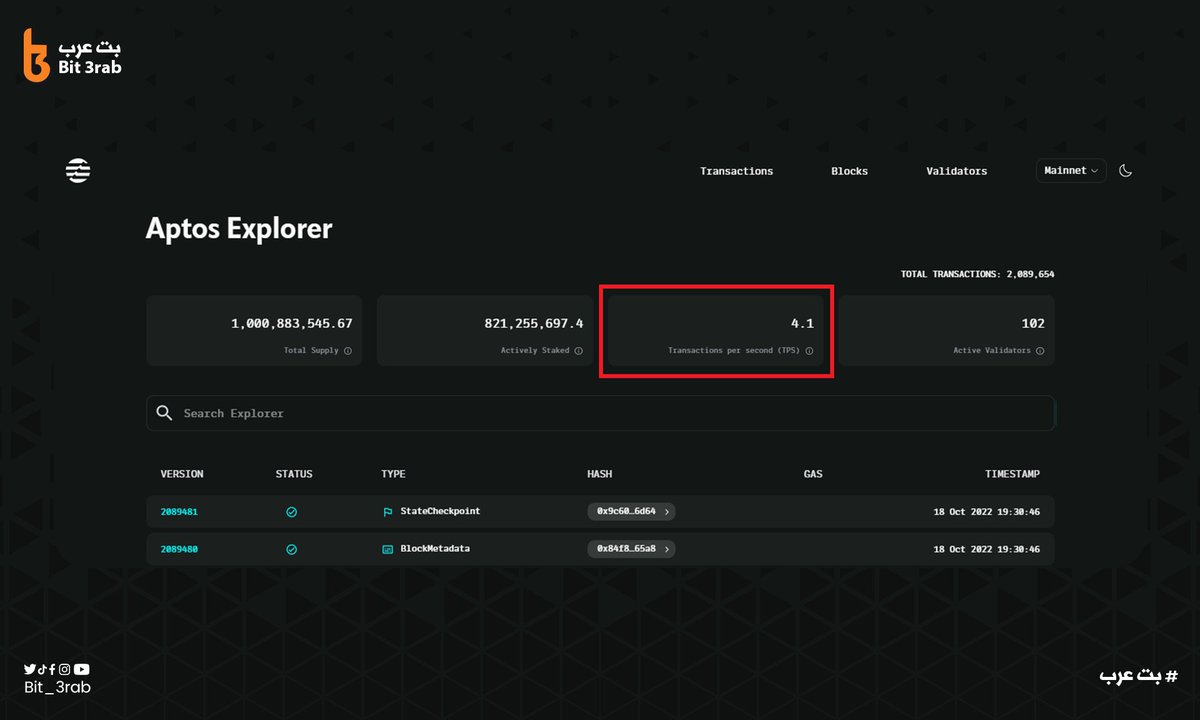Click success check icon for 2089480
This screenshot has height=720, width=1200.
coord(292,549)
